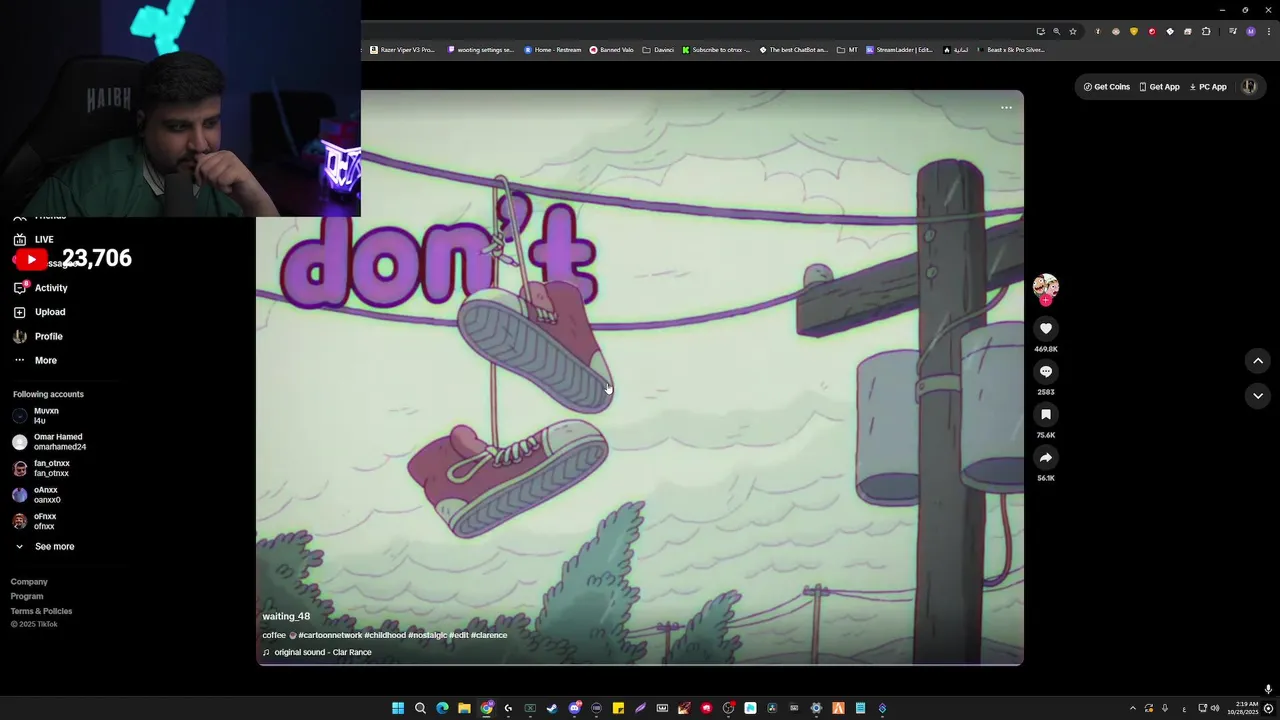
Task: Open StreamLadder bookmark
Action: 899,50
